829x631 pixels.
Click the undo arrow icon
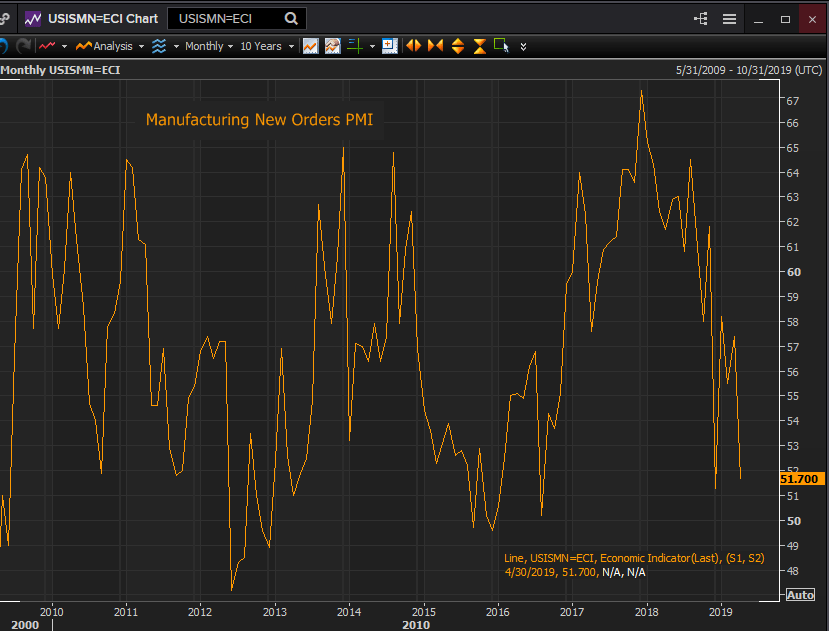pos(3,47)
